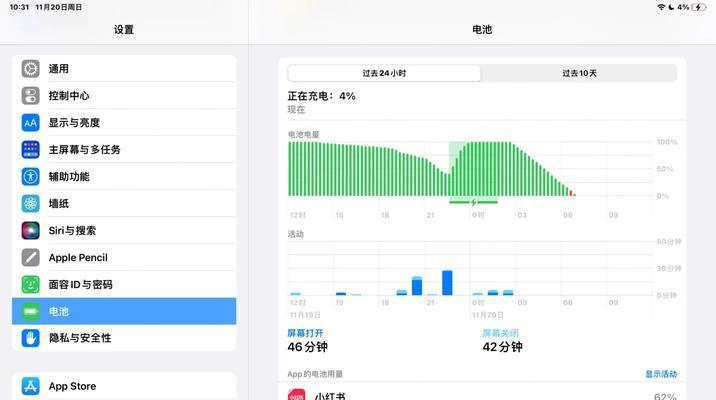Tap the charging indicator bar under the chart
The width and height of the screenshot is (716, 400).
(473, 202)
